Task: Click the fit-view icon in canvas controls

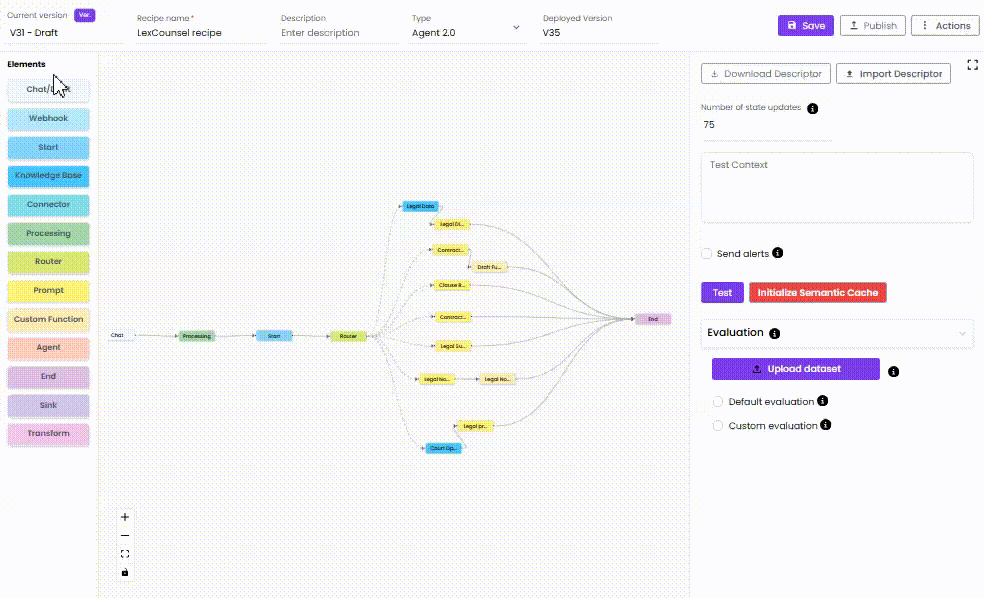Action: (x=124, y=553)
